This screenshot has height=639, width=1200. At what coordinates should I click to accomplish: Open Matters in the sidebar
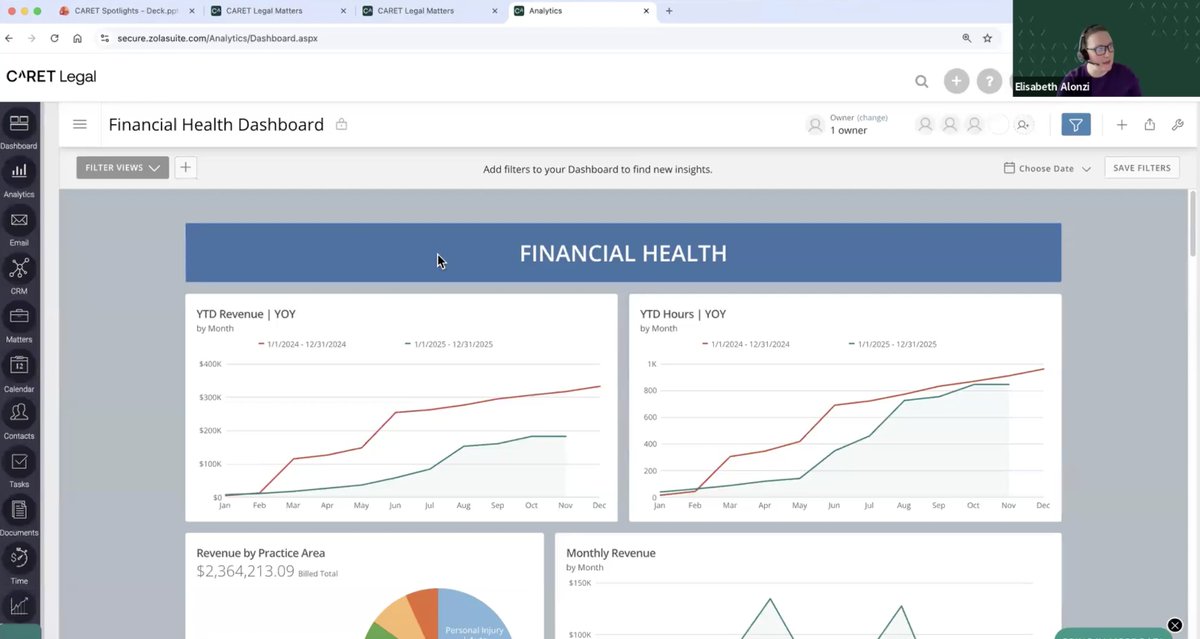tap(19, 317)
